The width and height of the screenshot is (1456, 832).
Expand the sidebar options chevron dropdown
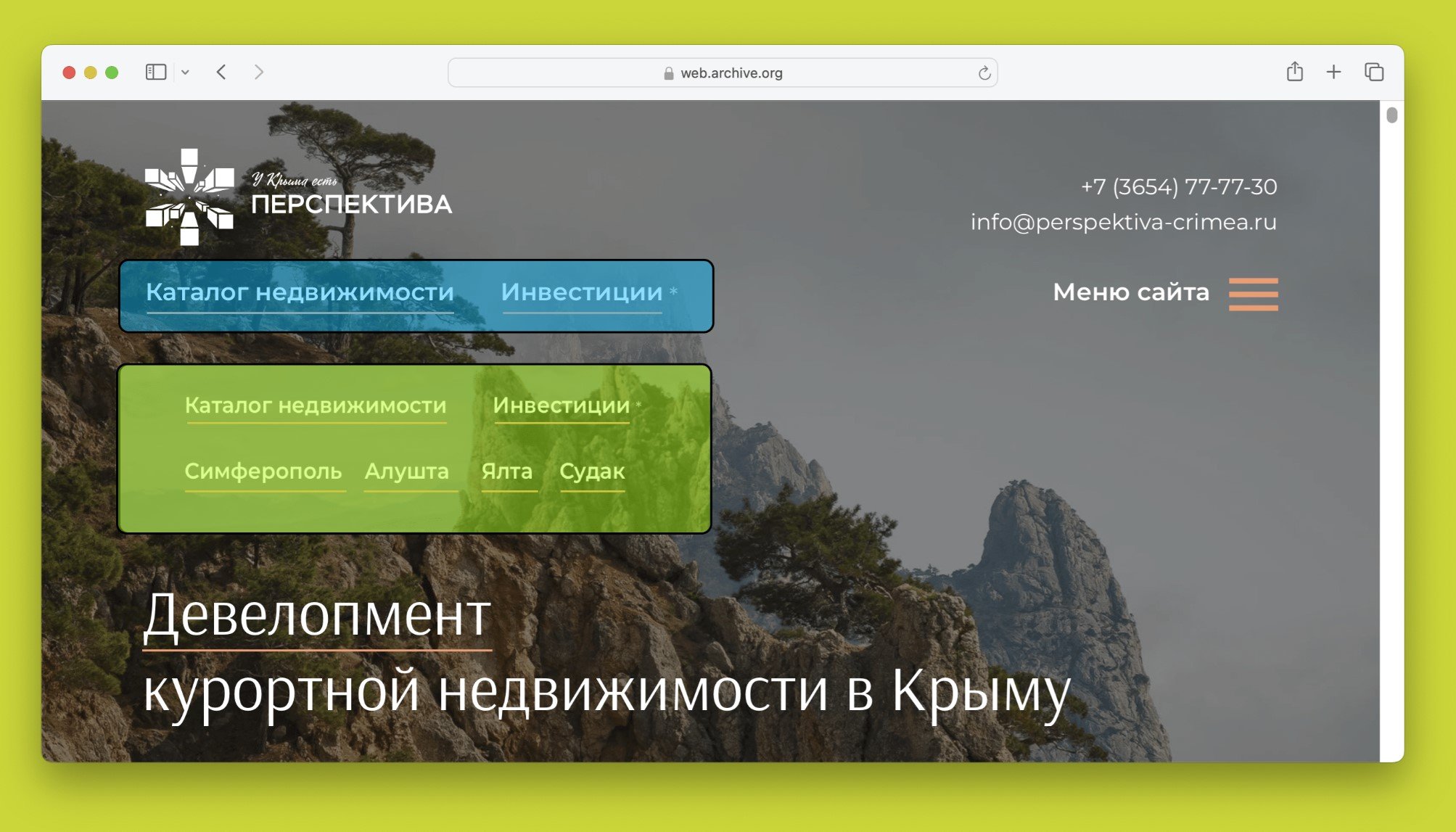186,73
